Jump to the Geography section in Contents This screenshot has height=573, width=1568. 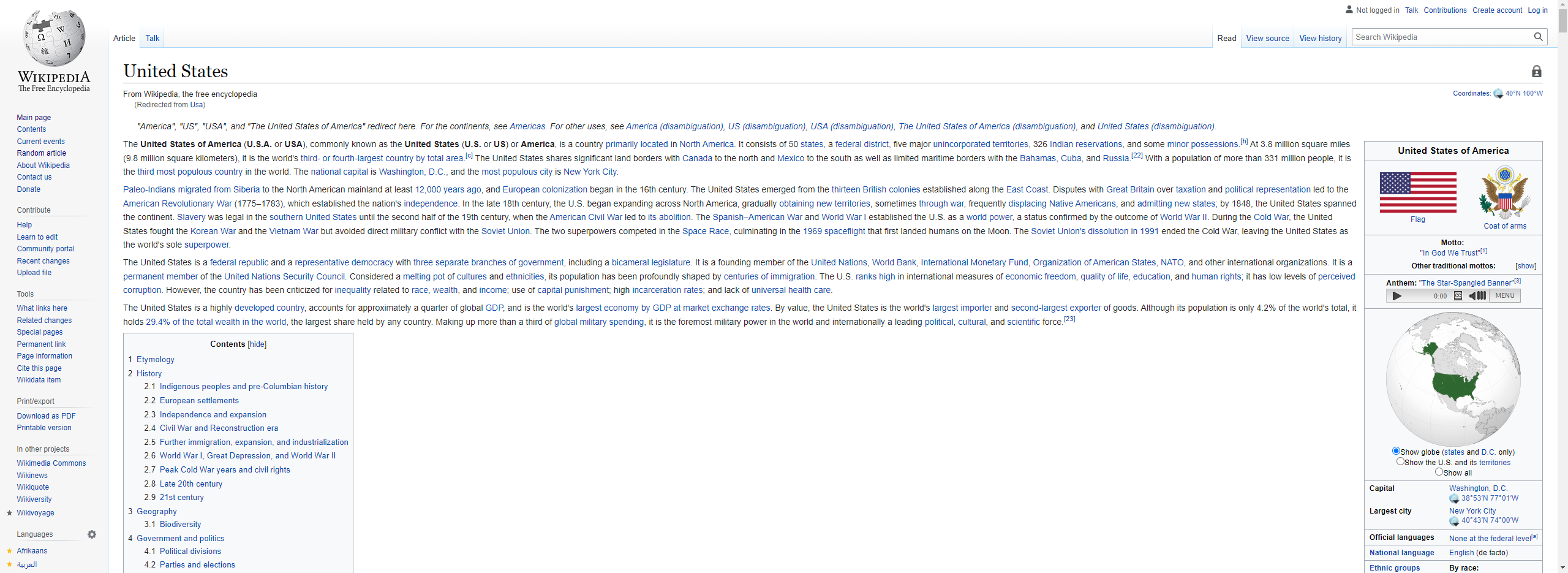pyautogui.click(x=157, y=512)
